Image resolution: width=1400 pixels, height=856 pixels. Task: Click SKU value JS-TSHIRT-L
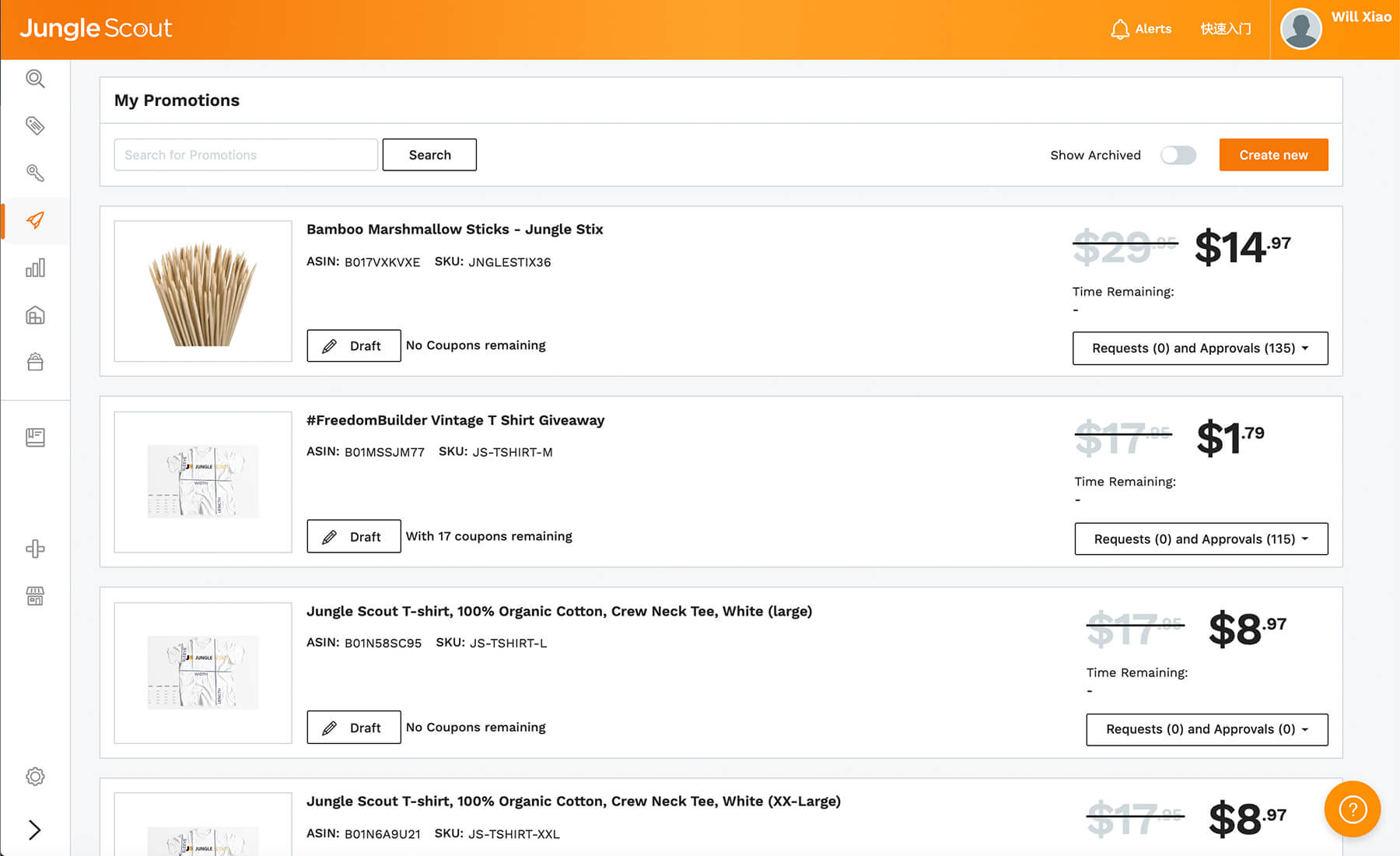coord(509,643)
